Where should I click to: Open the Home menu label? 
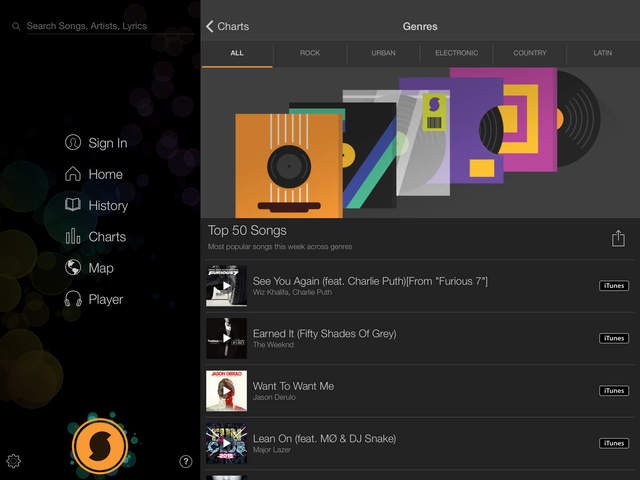click(x=105, y=174)
